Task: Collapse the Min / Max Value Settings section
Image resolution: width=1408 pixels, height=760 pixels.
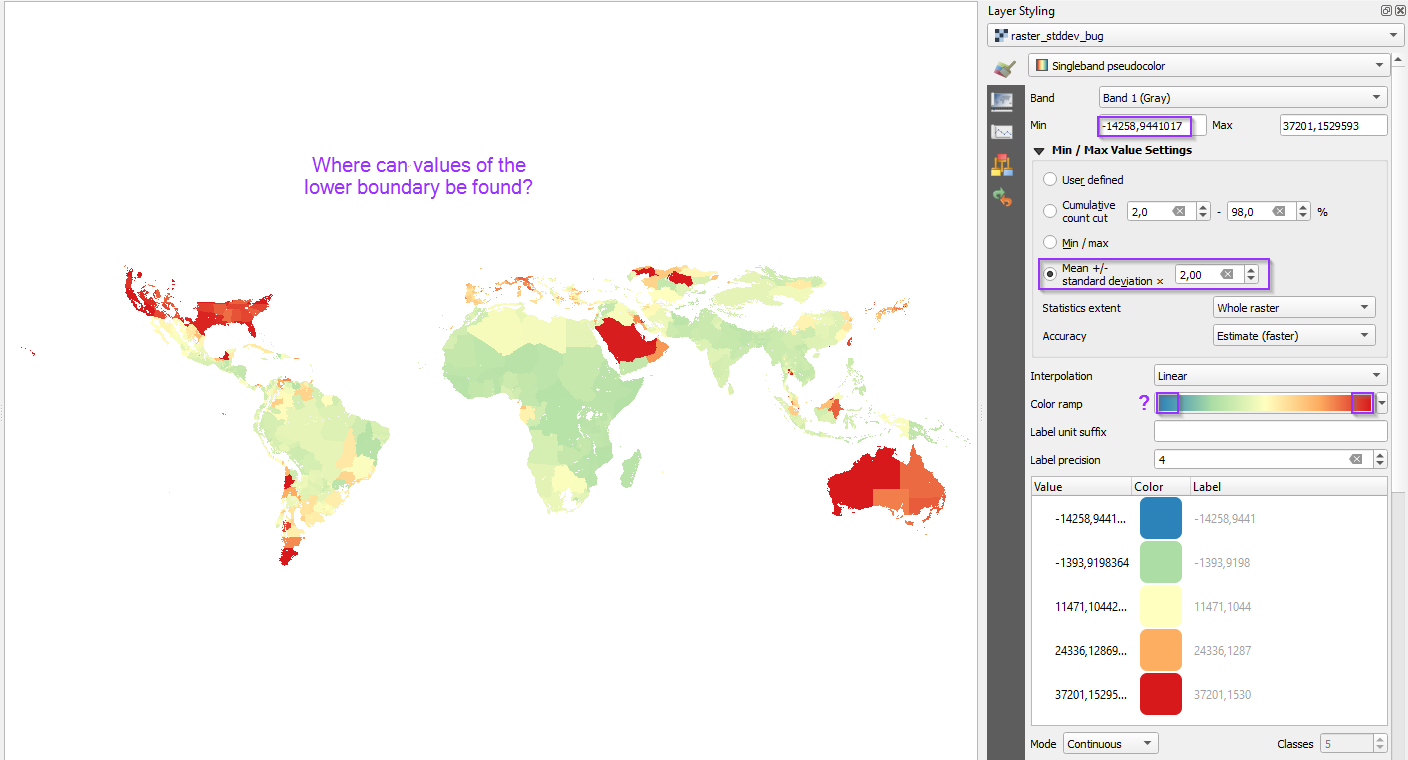Action: coord(1040,149)
